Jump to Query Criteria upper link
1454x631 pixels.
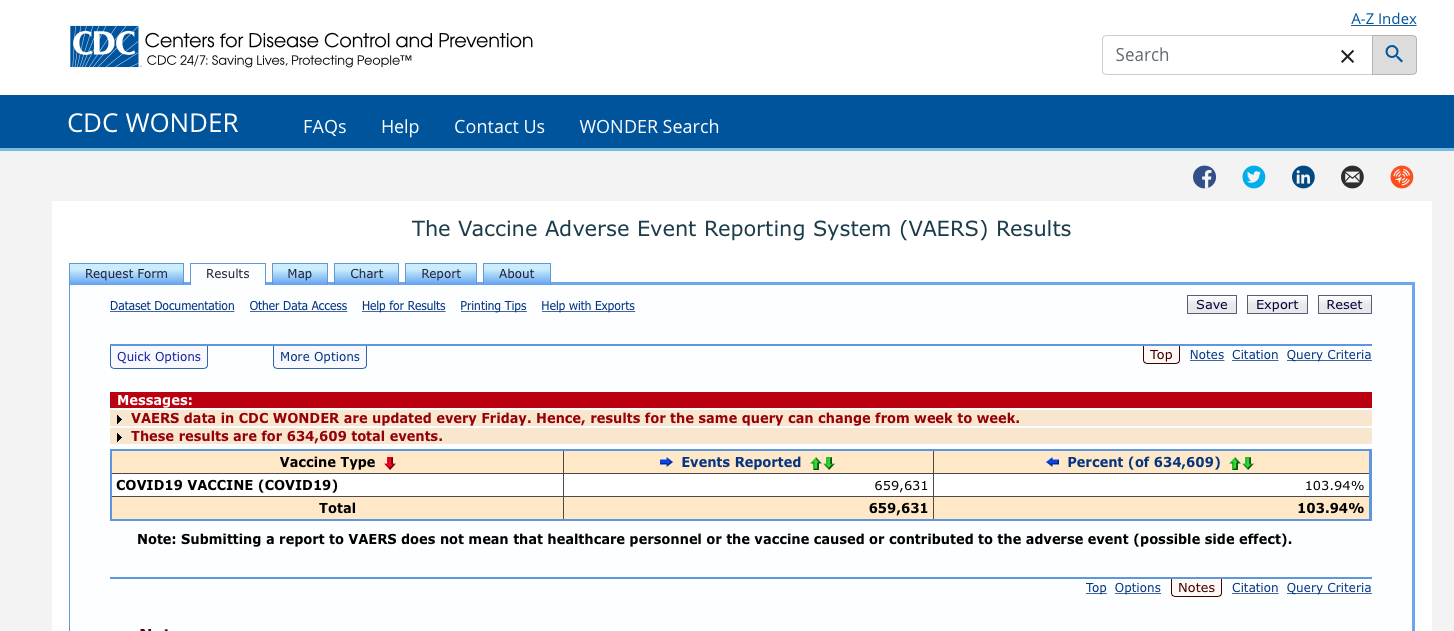point(1329,355)
